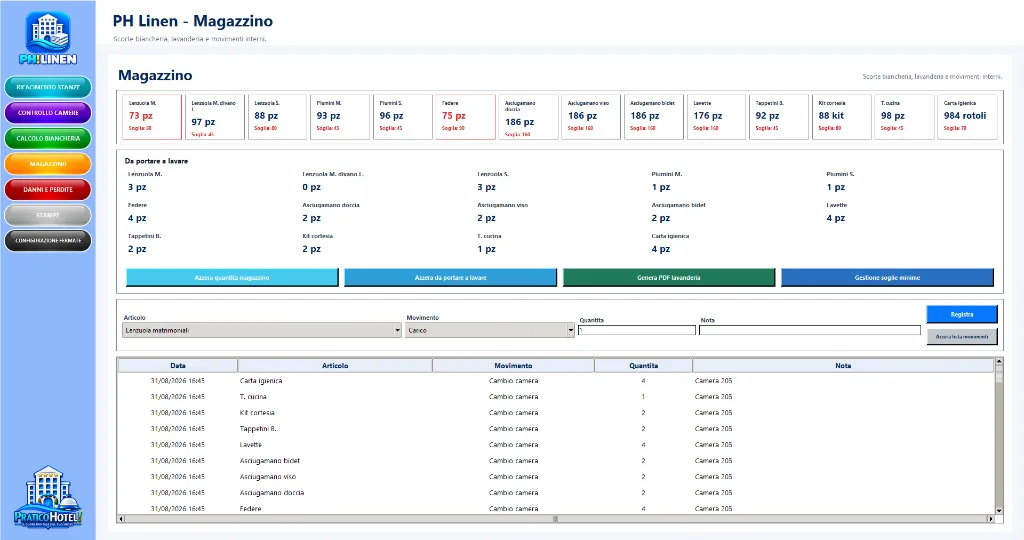The height and width of the screenshot is (540, 1024).
Task: Click the Articolo column header in the table
Action: point(335,366)
